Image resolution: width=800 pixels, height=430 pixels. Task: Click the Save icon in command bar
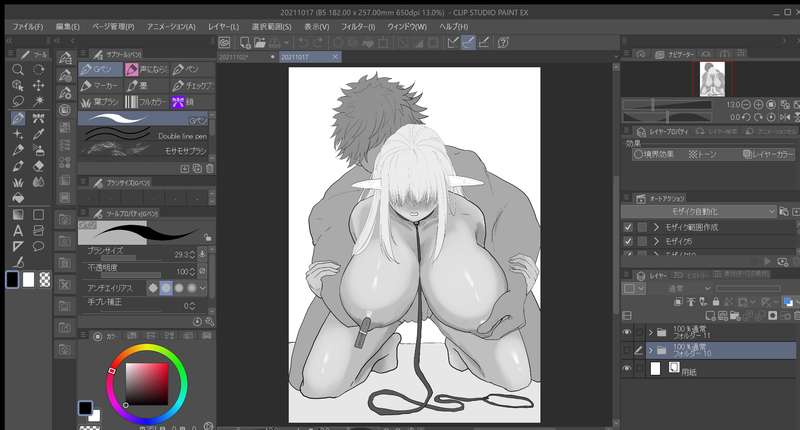point(274,43)
